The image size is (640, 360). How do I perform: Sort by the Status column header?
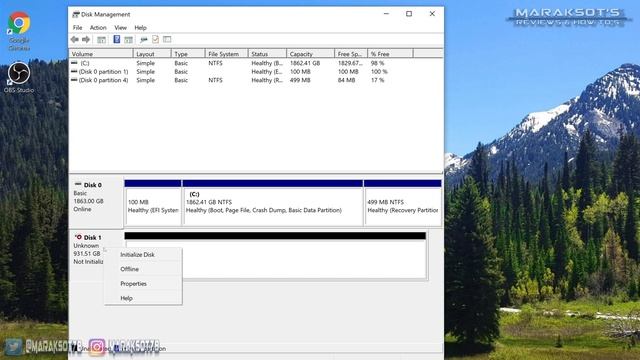[267, 54]
